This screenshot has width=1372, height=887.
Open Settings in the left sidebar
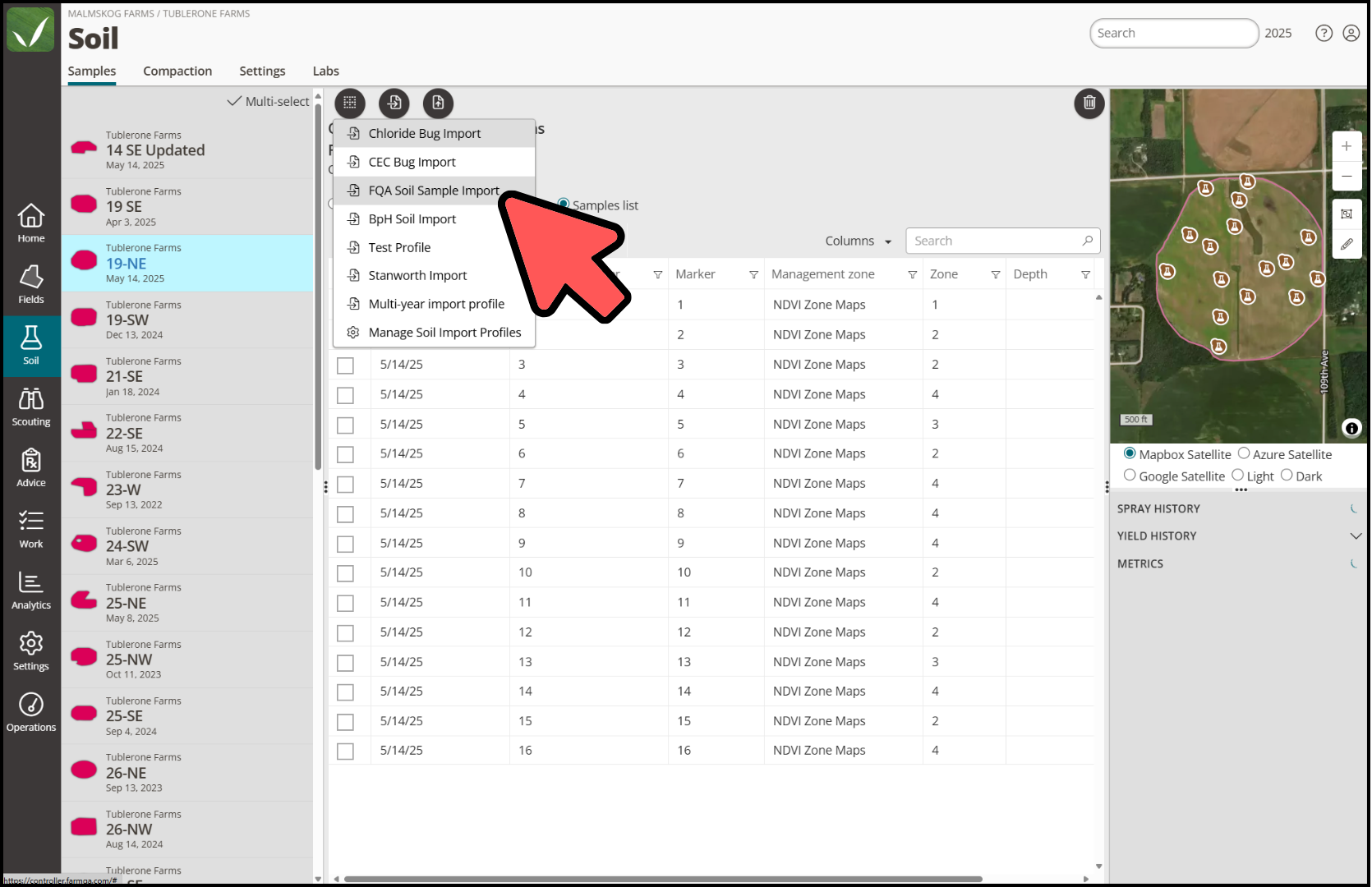click(31, 652)
